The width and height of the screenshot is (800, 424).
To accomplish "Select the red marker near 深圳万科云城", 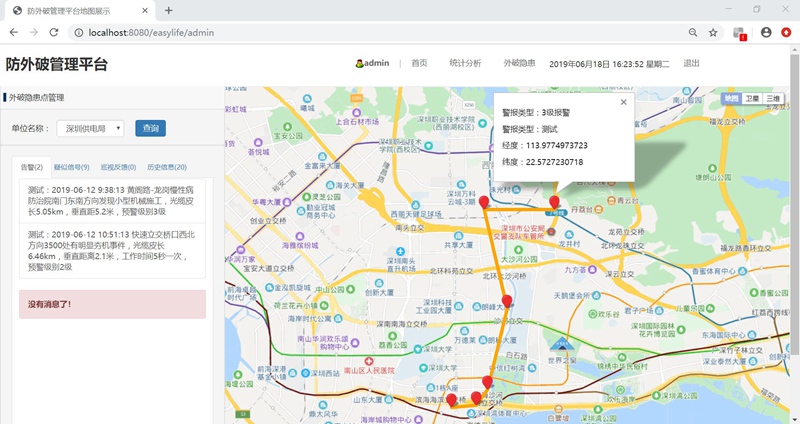I will [484, 203].
